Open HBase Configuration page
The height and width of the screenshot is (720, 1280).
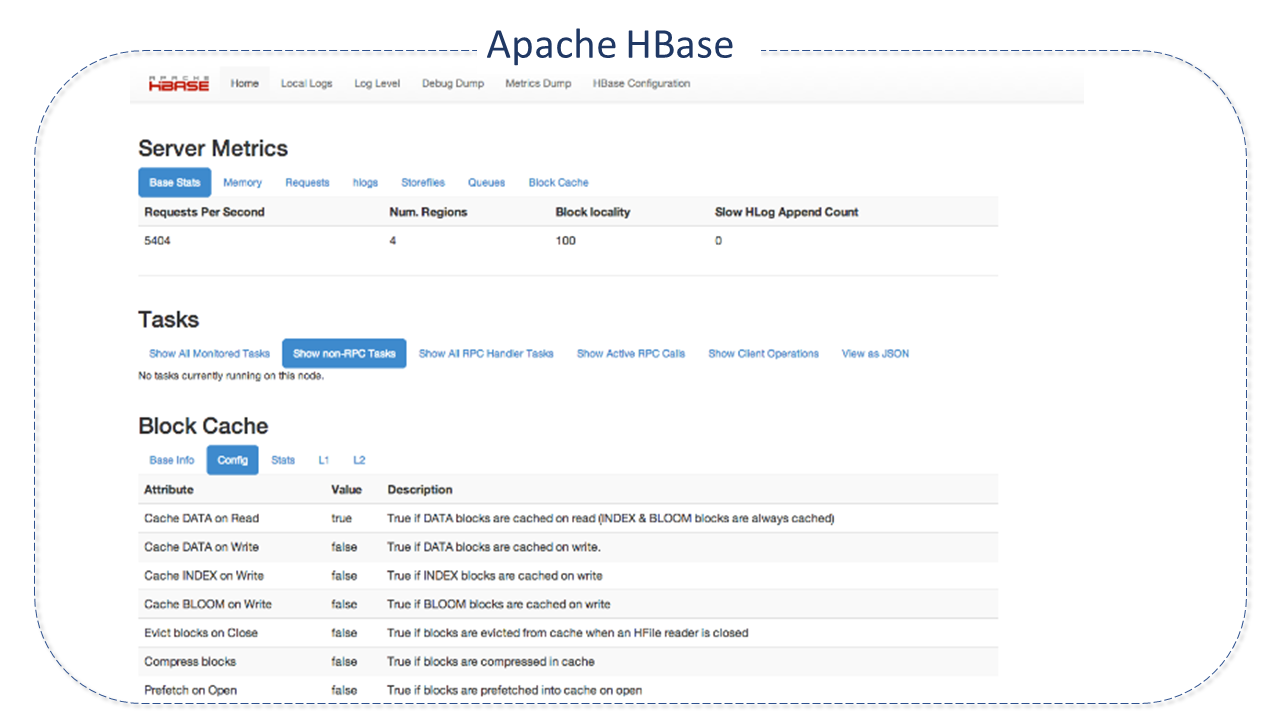pyautogui.click(x=642, y=84)
